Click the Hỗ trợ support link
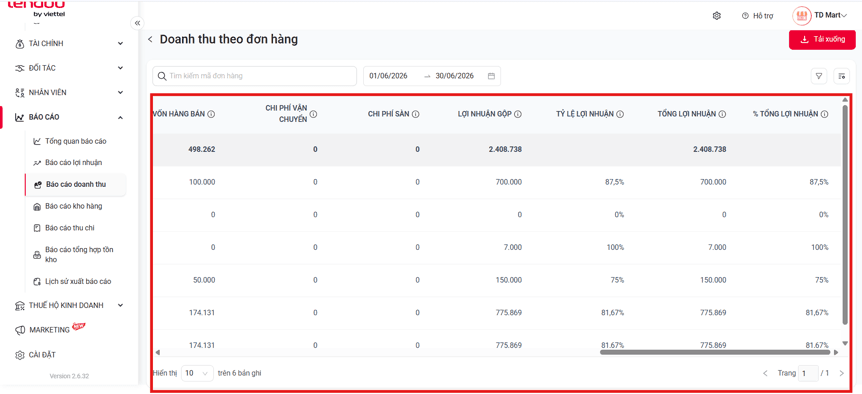This screenshot has width=862, height=394. (758, 16)
